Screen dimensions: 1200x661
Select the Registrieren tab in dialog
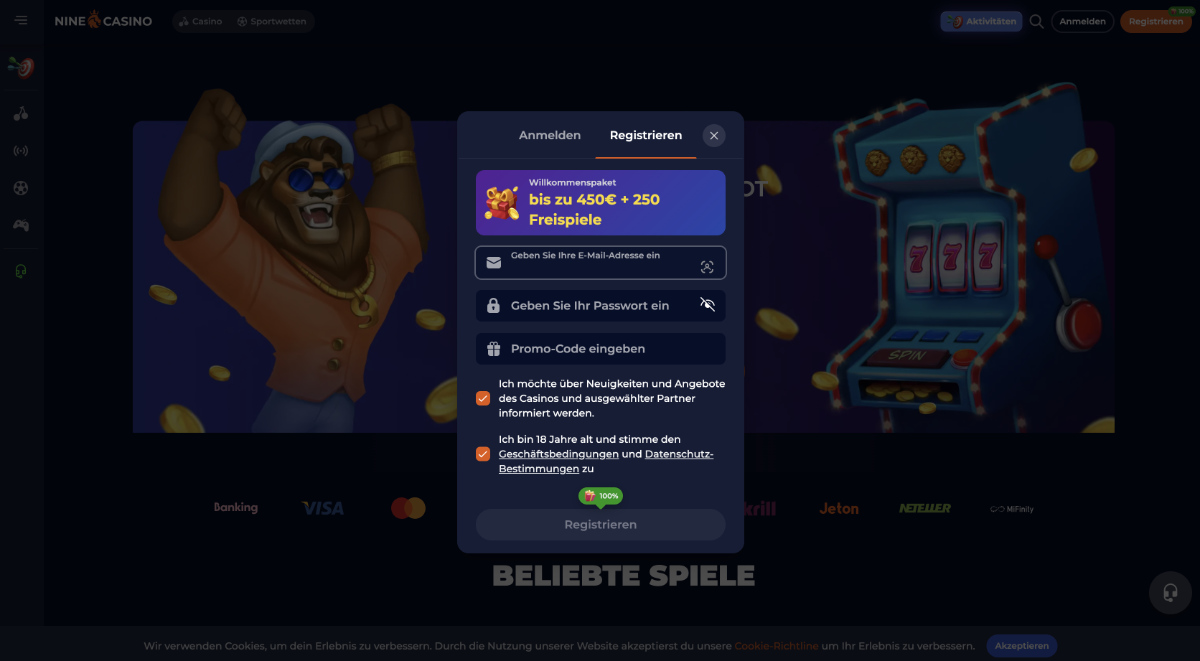tap(646, 135)
